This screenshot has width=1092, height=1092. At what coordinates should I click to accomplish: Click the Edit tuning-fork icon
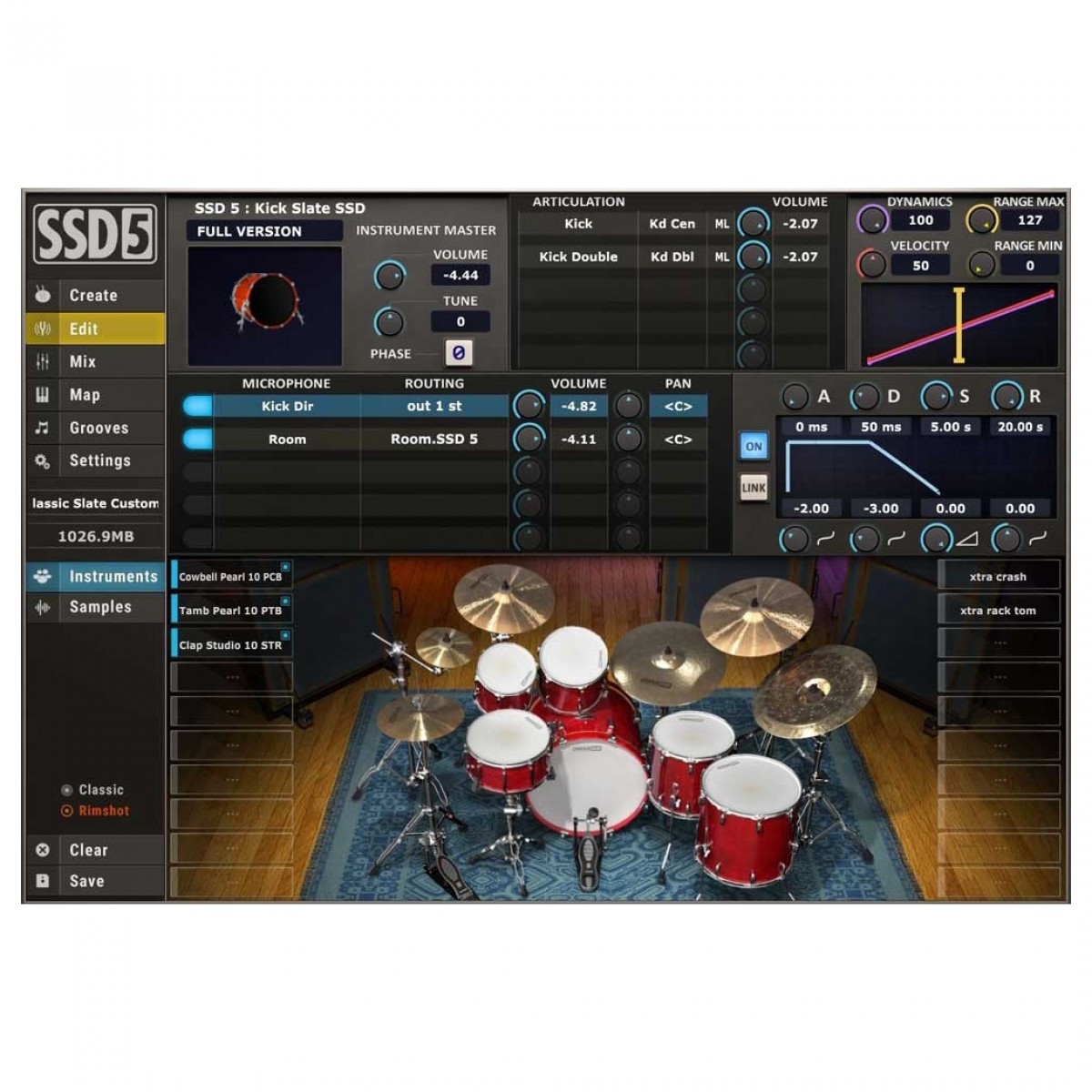pyautogui.click(x=42, y=329)
